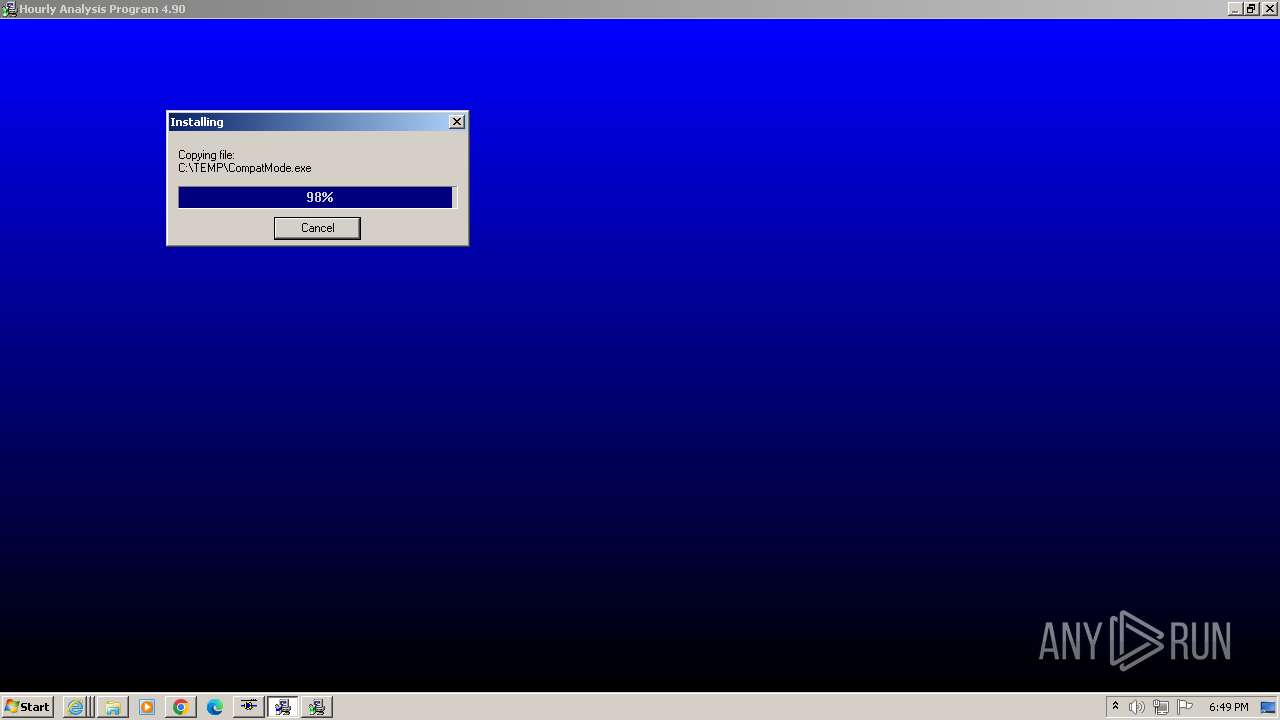Click the 98% installation progress bar
Screen dimensions: 1280x720
[x=317, y=197]
